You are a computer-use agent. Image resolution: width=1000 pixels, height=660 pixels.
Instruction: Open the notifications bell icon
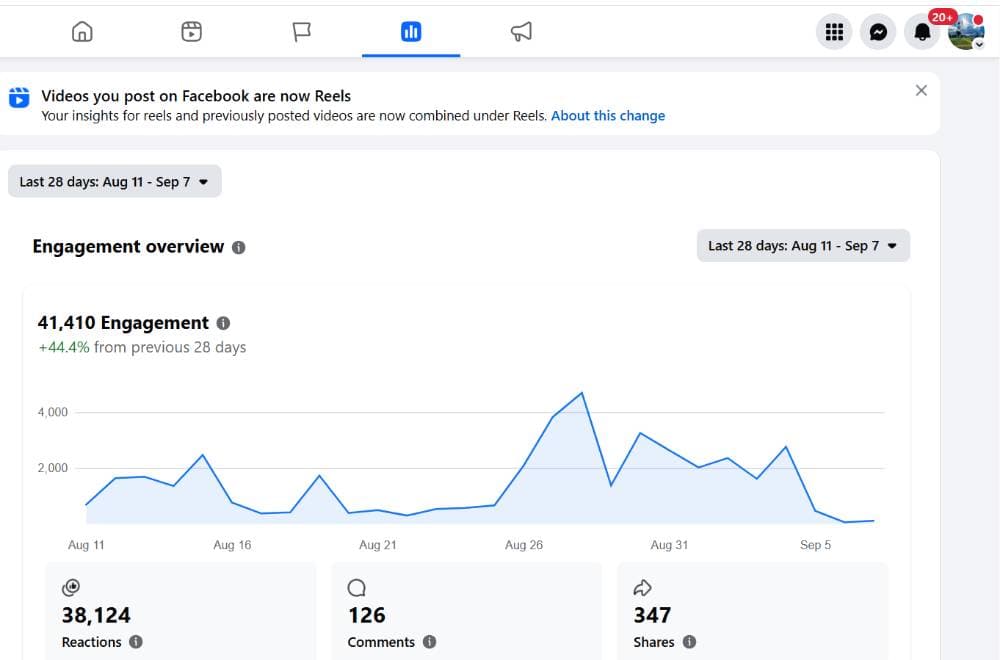pyautogui.click(x=922, y=32)
